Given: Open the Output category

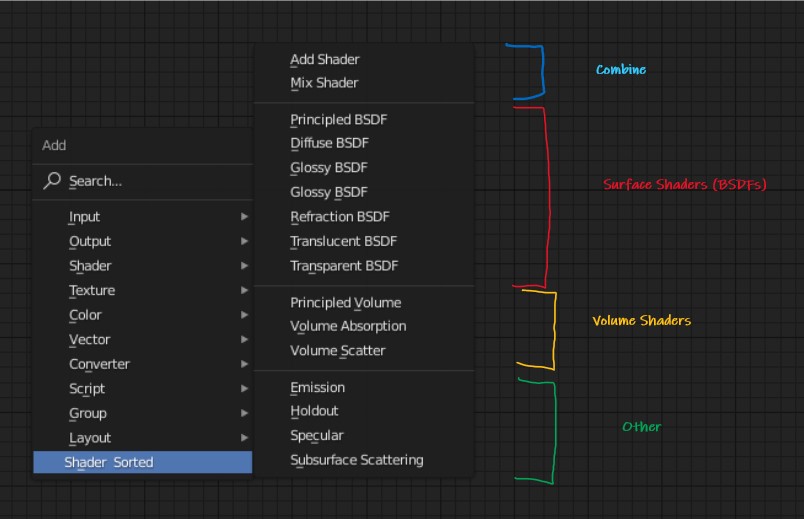Looking at the screenshot, I should coord(143,242).
